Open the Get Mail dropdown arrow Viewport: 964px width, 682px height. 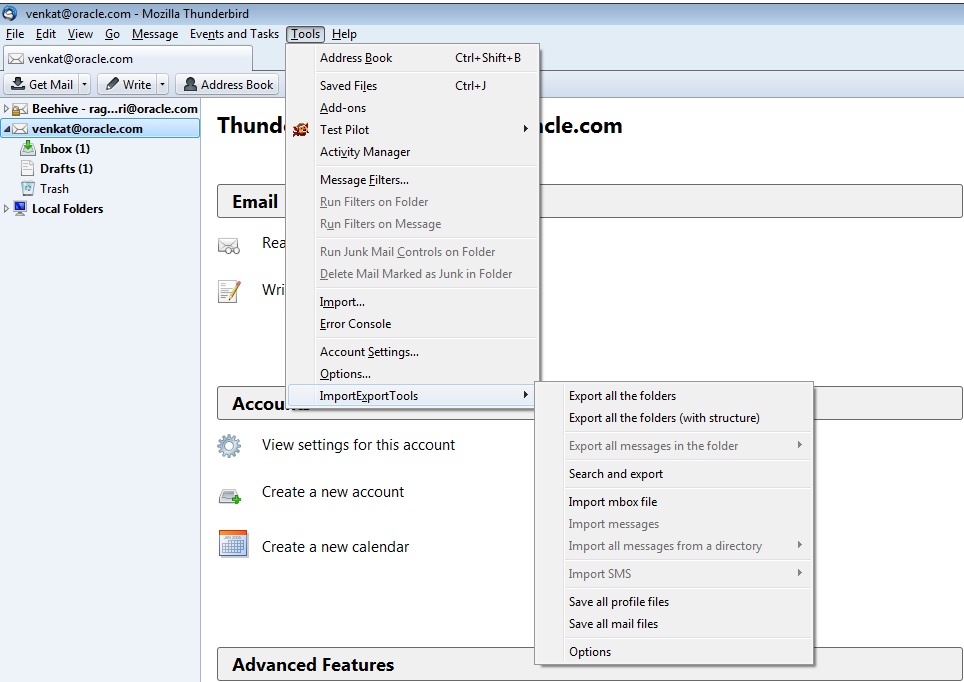click(x=85, y=84)
